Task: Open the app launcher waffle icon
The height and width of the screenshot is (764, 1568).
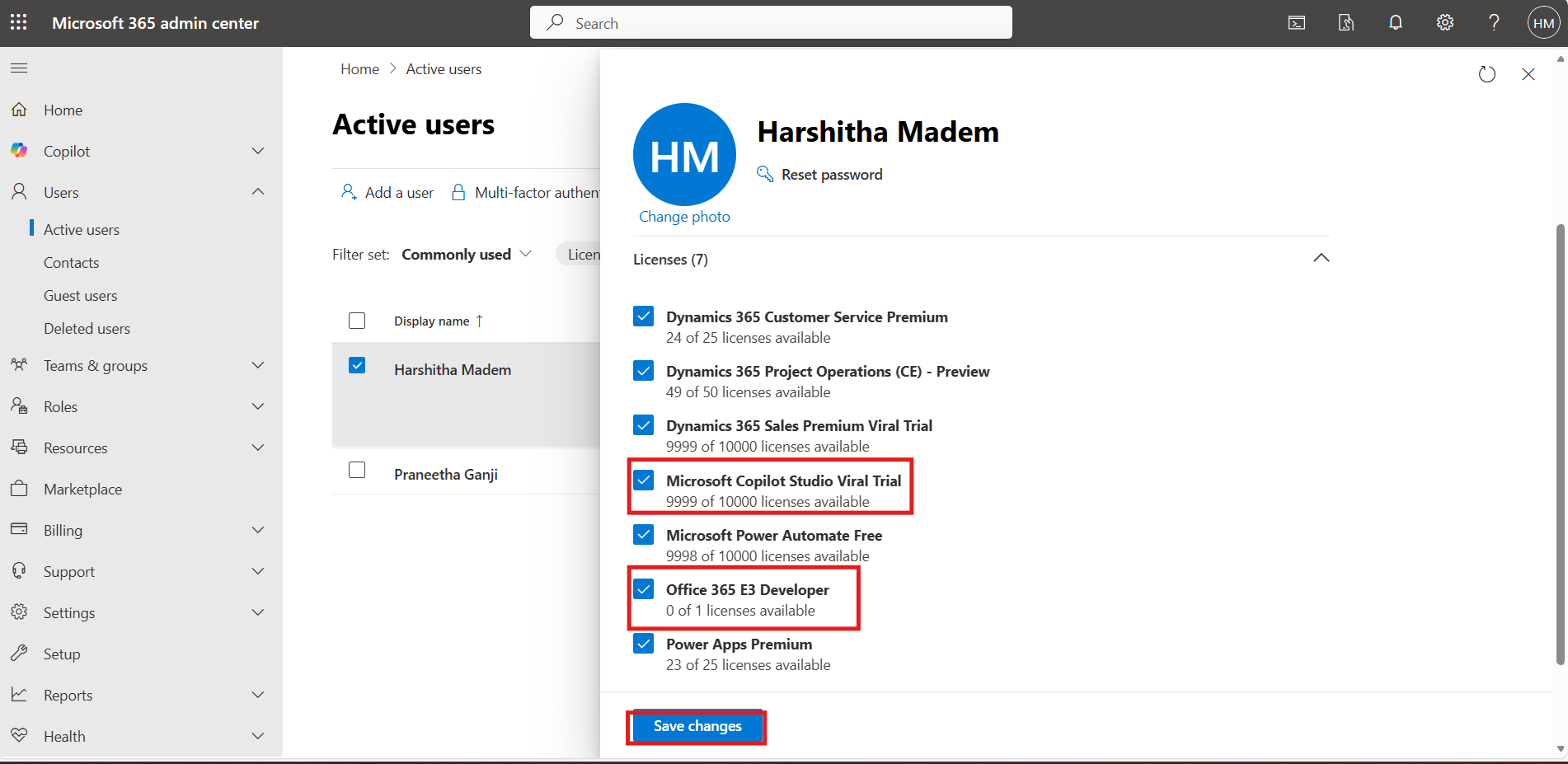Action: pos(18,22)
